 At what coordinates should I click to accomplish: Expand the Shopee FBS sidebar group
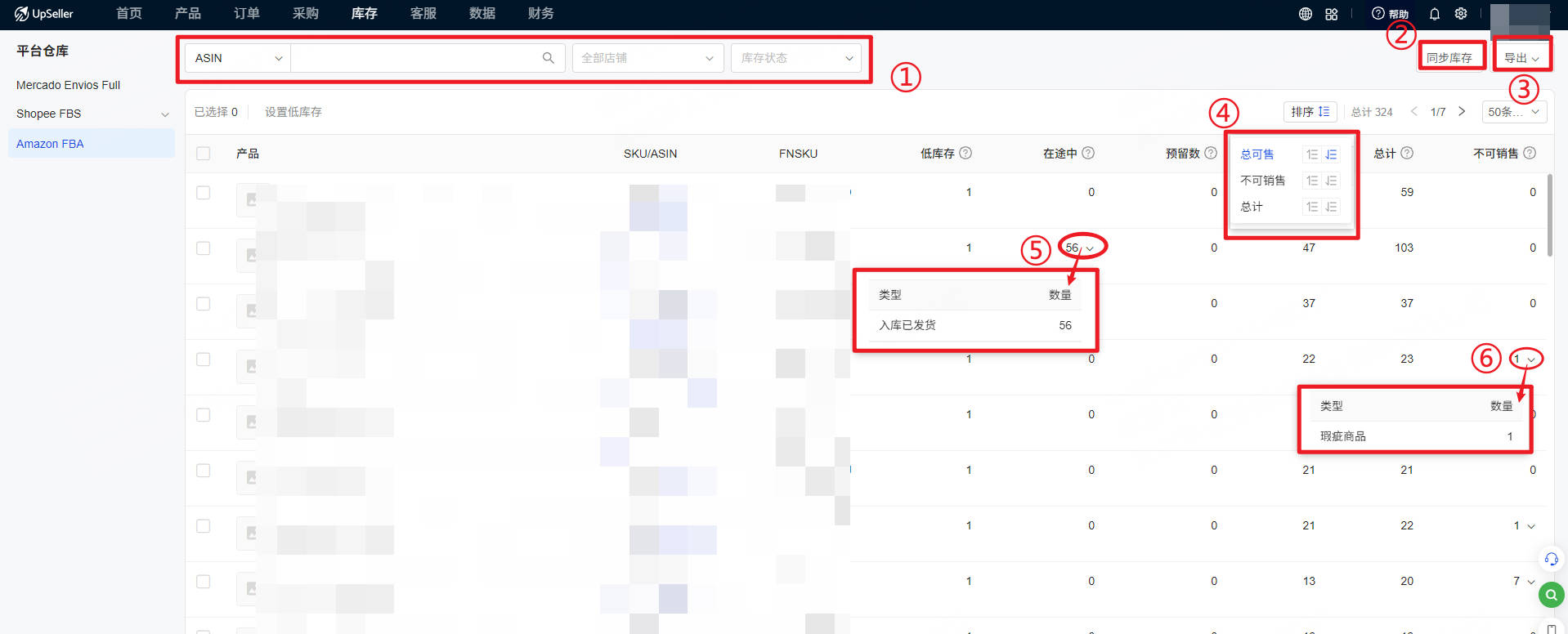pos(165,114)
